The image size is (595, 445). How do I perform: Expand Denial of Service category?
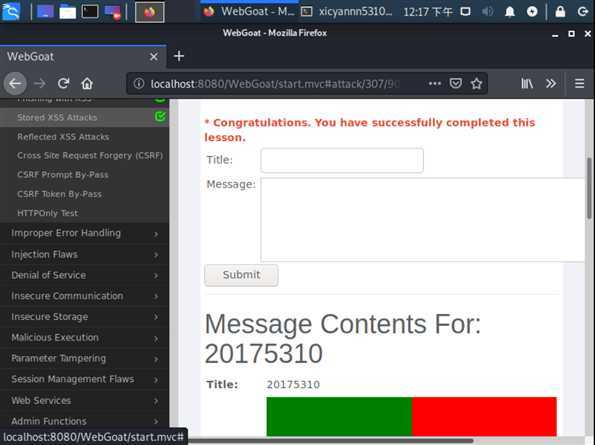click(84, 275)
